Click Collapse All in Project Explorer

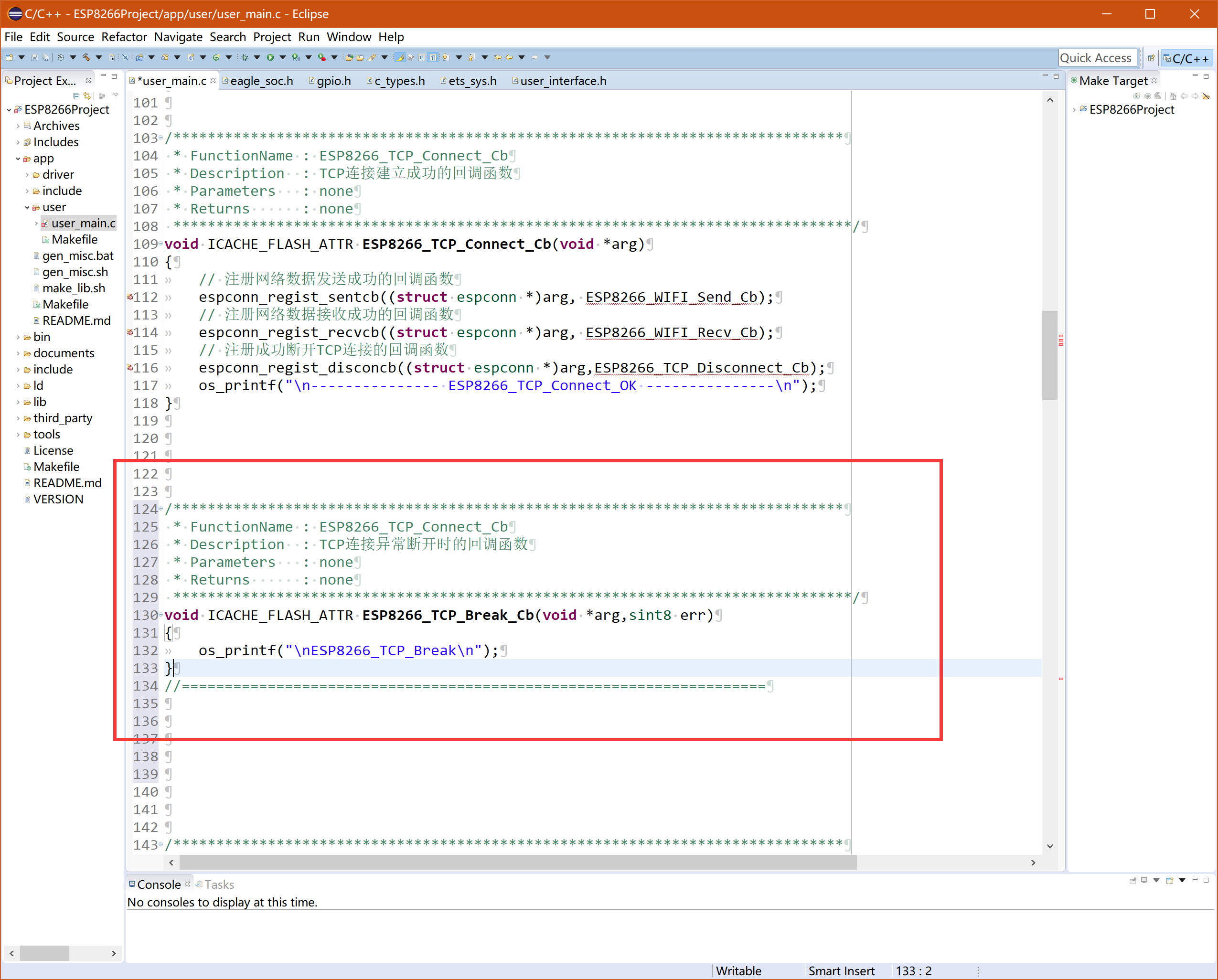pos(76,96)
